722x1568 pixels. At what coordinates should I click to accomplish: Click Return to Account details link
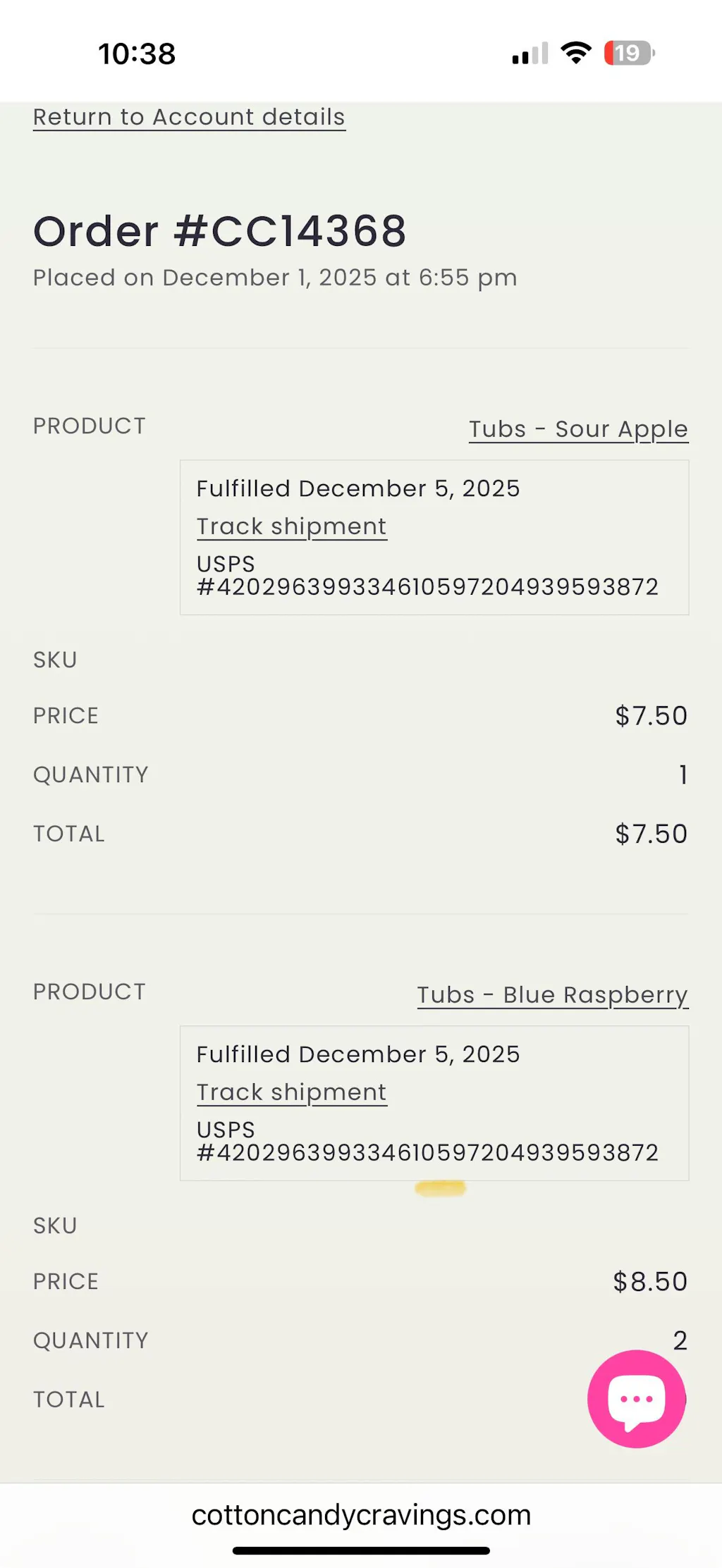[x=189, y=117]
